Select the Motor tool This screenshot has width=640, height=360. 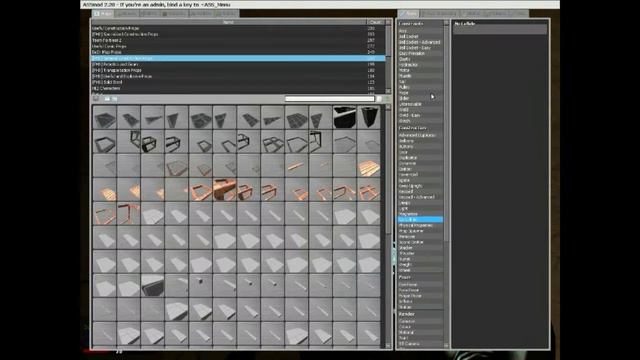pyautogui.click(x=420, y=70)
